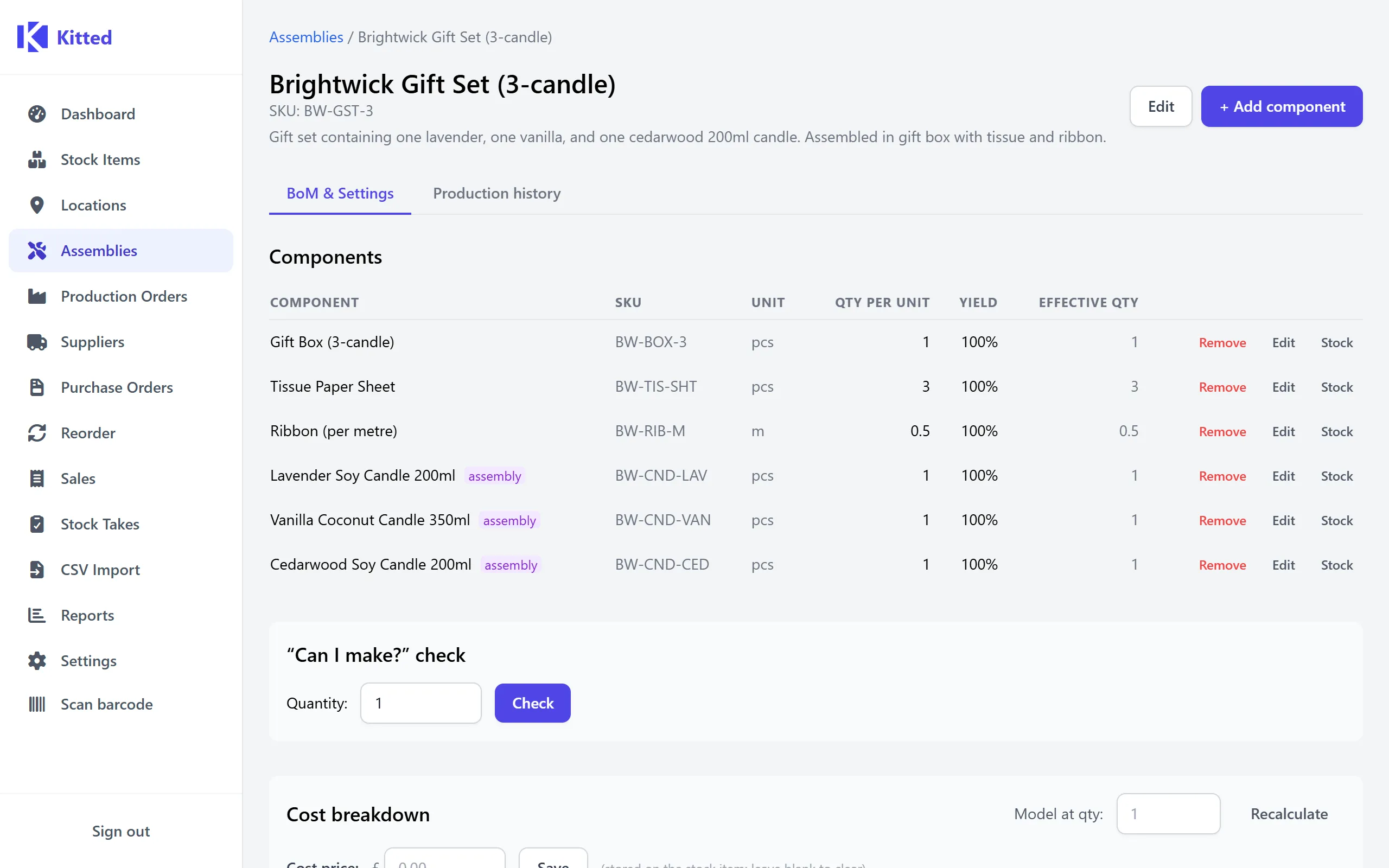Screen dimensions: 1389x868
Task: Follow the Assemblies breadcrumb link
Action: coord(306,37)
